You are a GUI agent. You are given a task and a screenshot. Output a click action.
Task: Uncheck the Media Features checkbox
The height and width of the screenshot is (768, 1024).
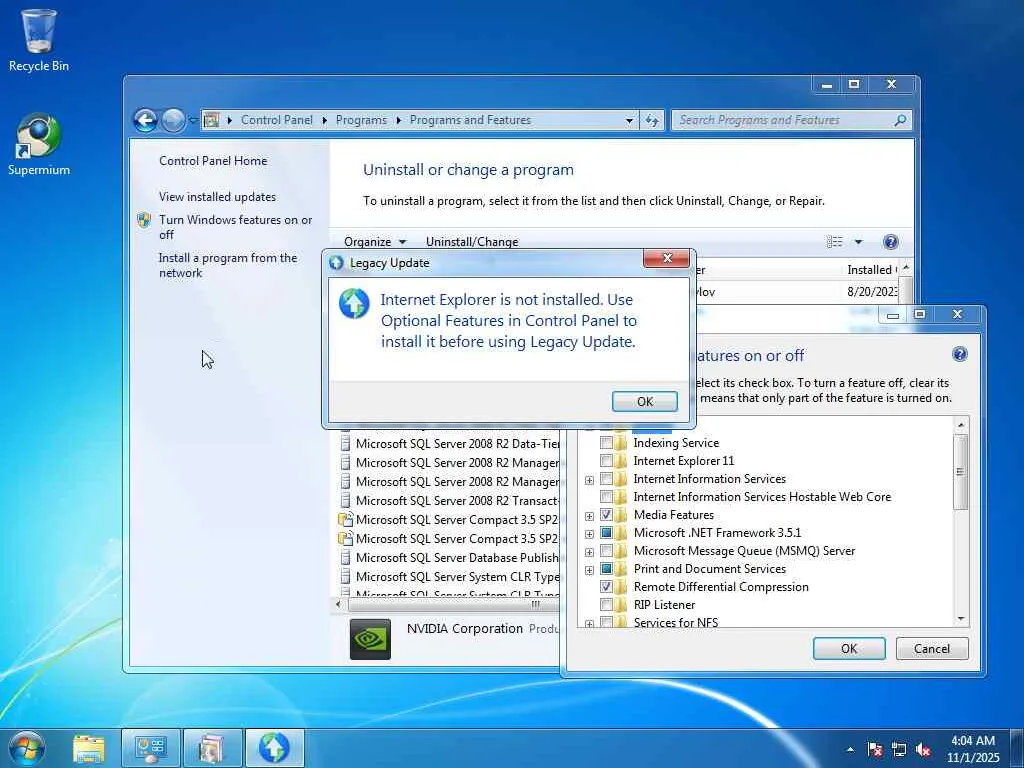(x=606, y=515)
